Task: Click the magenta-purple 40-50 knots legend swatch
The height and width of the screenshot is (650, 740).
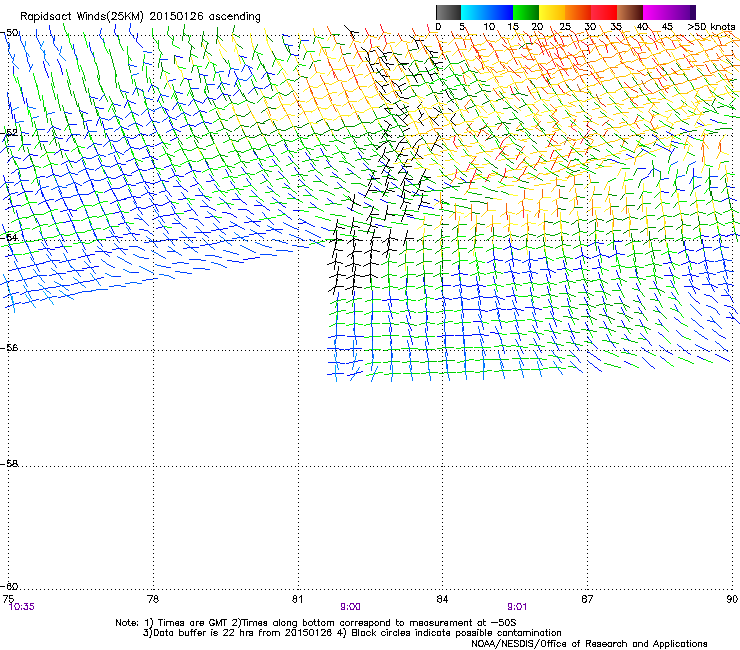Action: point(669,12)
